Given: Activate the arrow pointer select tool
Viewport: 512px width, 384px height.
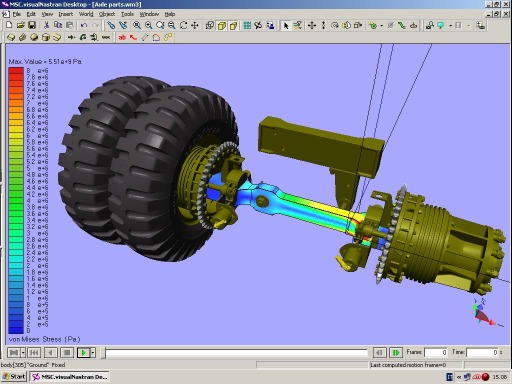Looking at the screenshot, I should point(286,25).
